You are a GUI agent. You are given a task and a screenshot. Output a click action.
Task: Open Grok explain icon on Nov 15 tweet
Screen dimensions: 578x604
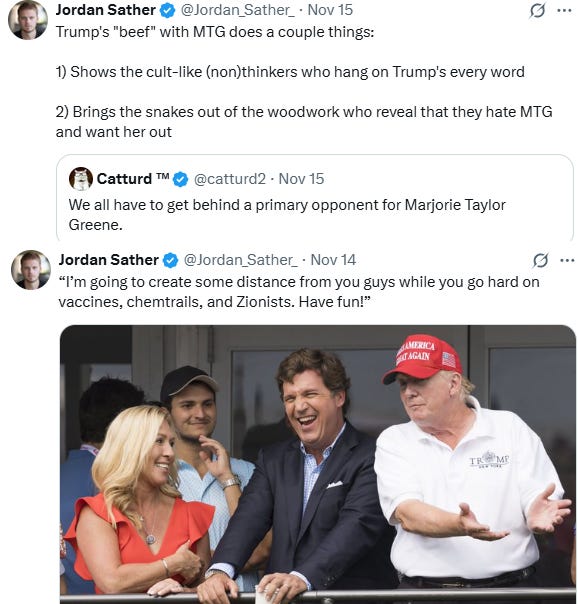click(x=537, y=11)
